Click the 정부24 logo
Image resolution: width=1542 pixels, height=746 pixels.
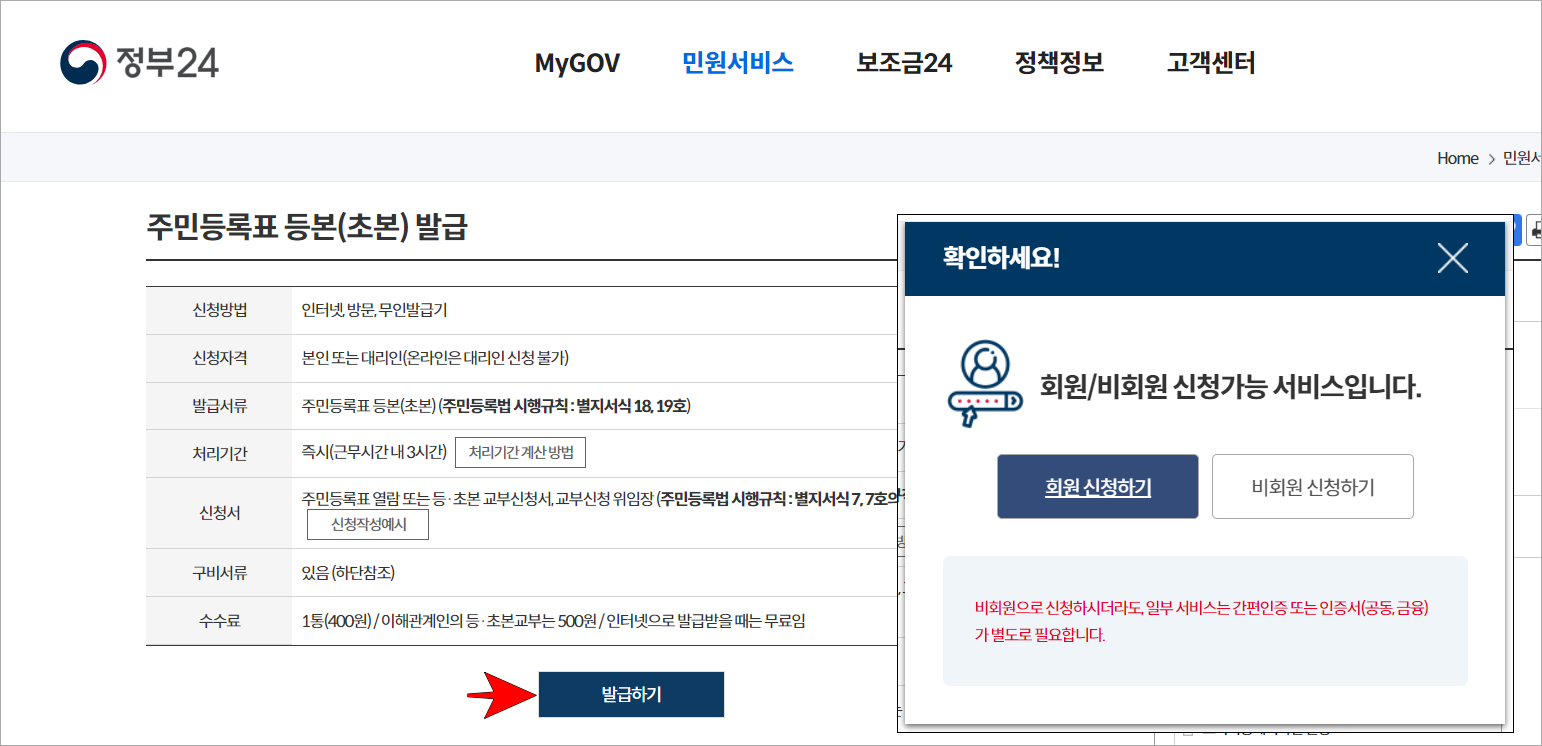click(139, 63)
